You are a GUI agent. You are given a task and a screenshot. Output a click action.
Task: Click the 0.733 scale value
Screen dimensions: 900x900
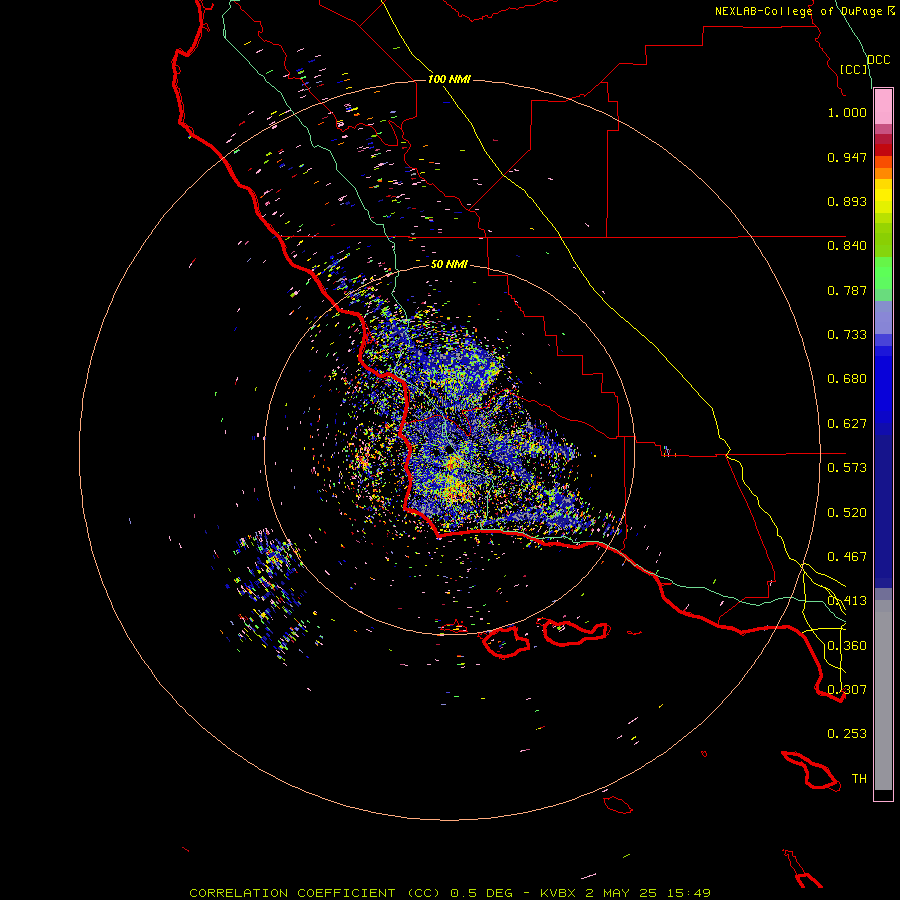click(x=847, y=335)
